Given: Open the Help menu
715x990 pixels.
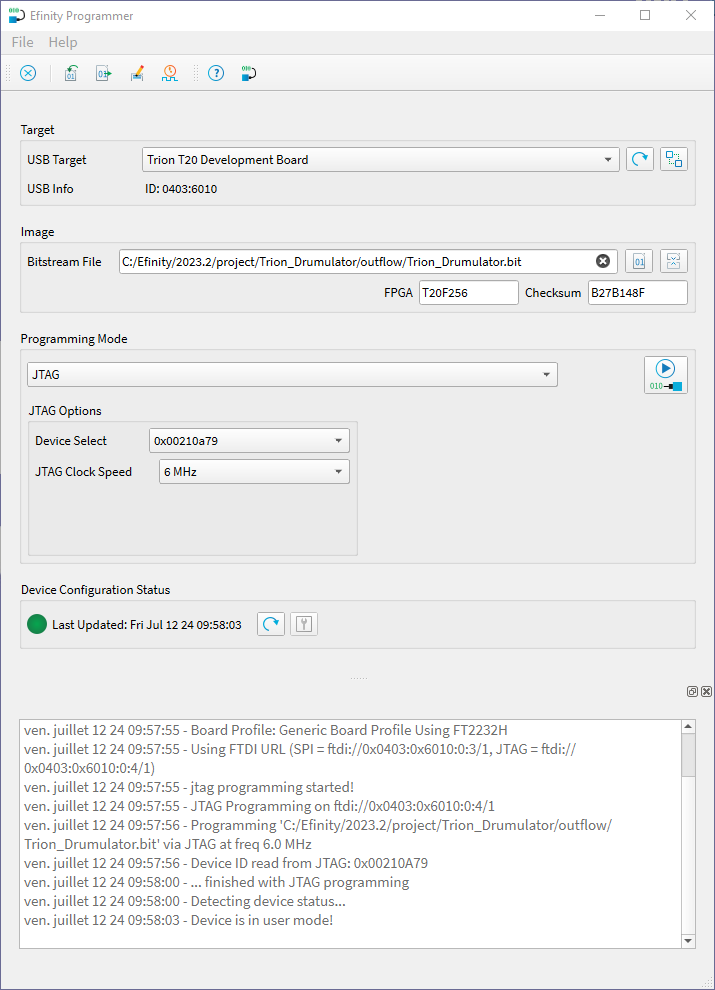Looking at the screenshot, I should pyautogui.click(x=63, y=42).
